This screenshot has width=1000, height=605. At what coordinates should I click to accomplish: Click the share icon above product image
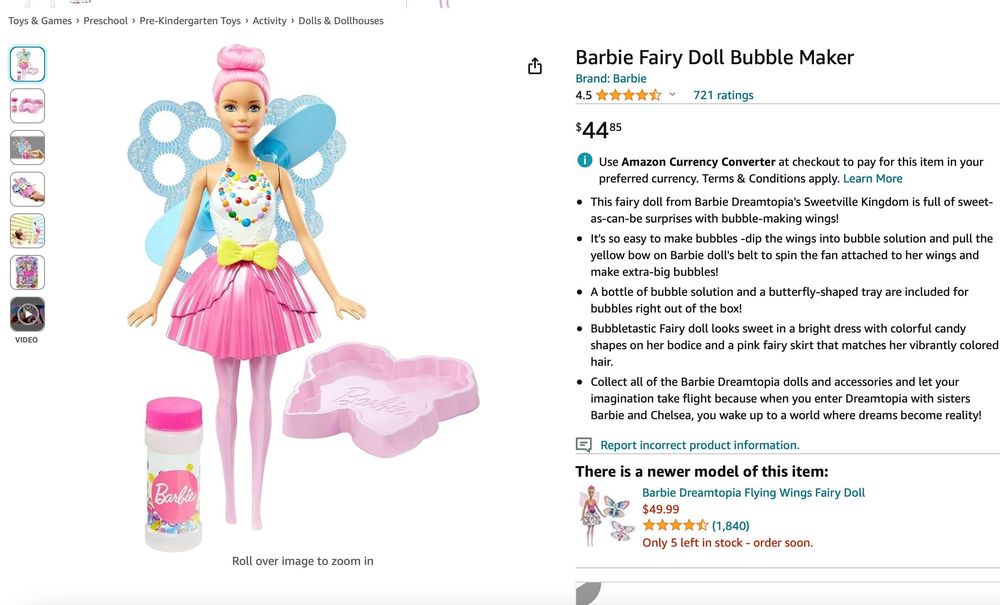click(535, 66)
